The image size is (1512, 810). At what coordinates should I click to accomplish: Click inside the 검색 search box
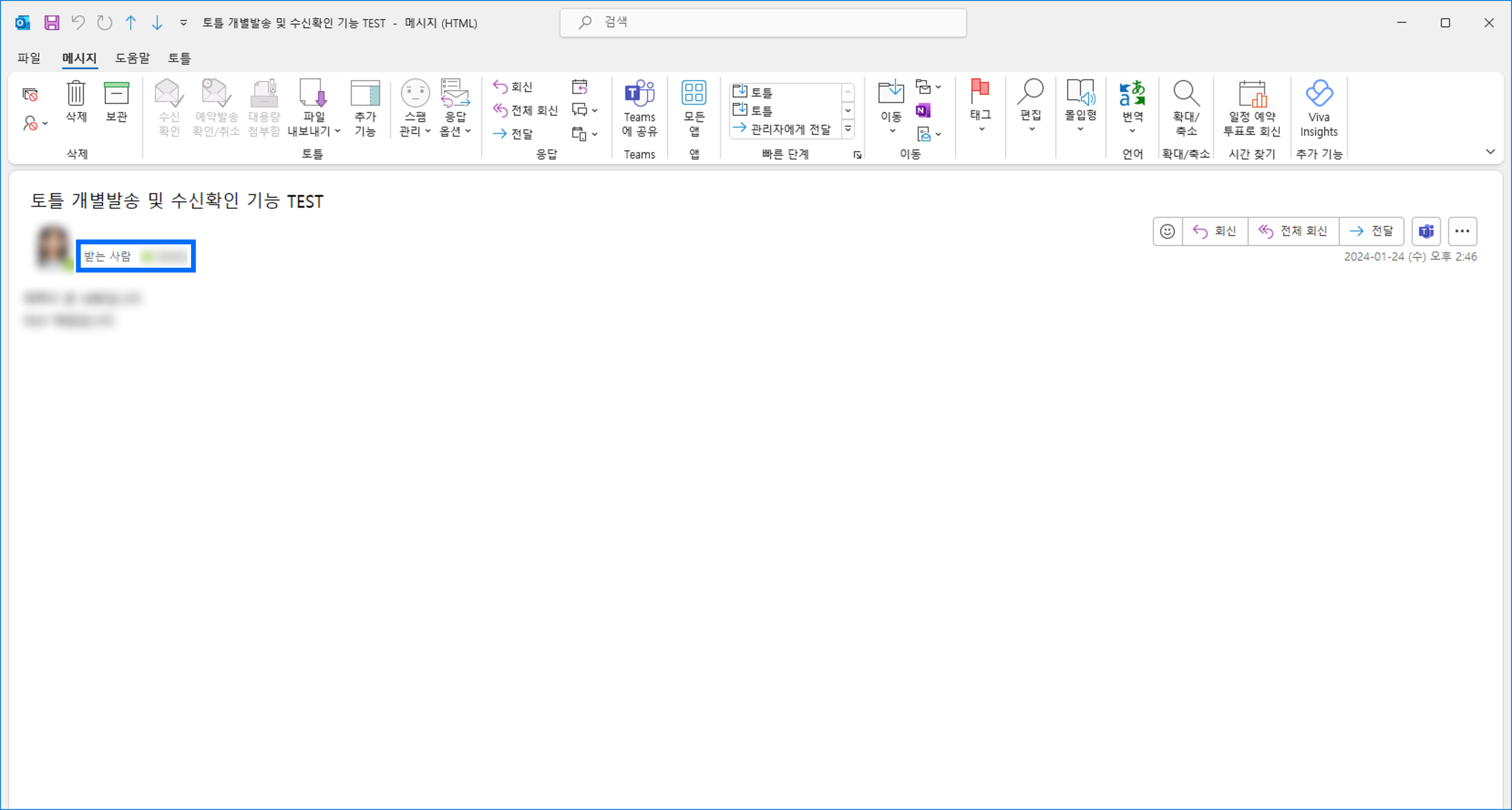[763, 22]
